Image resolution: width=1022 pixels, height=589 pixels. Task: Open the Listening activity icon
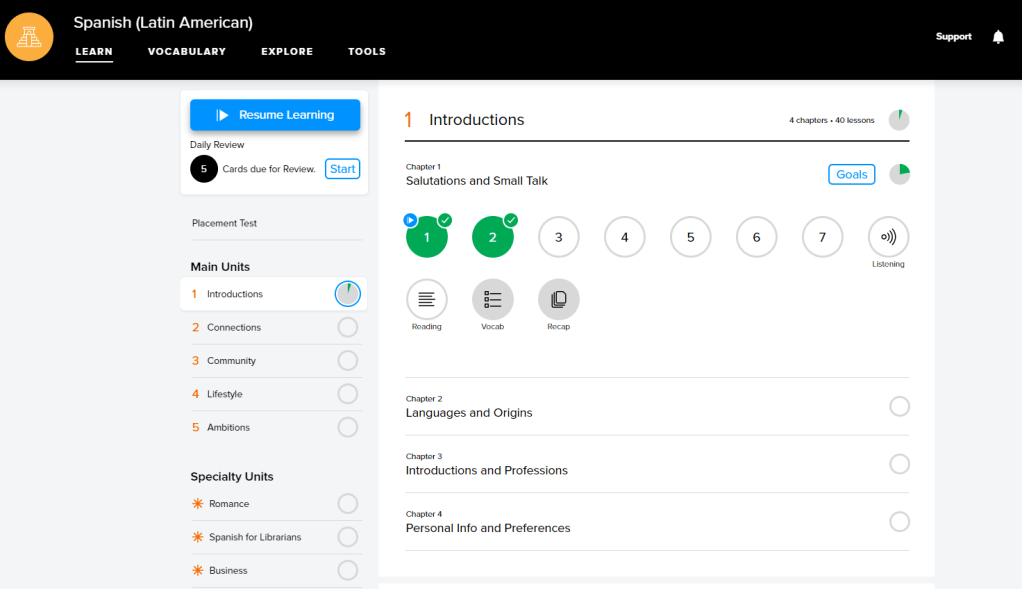pos(888,237)
